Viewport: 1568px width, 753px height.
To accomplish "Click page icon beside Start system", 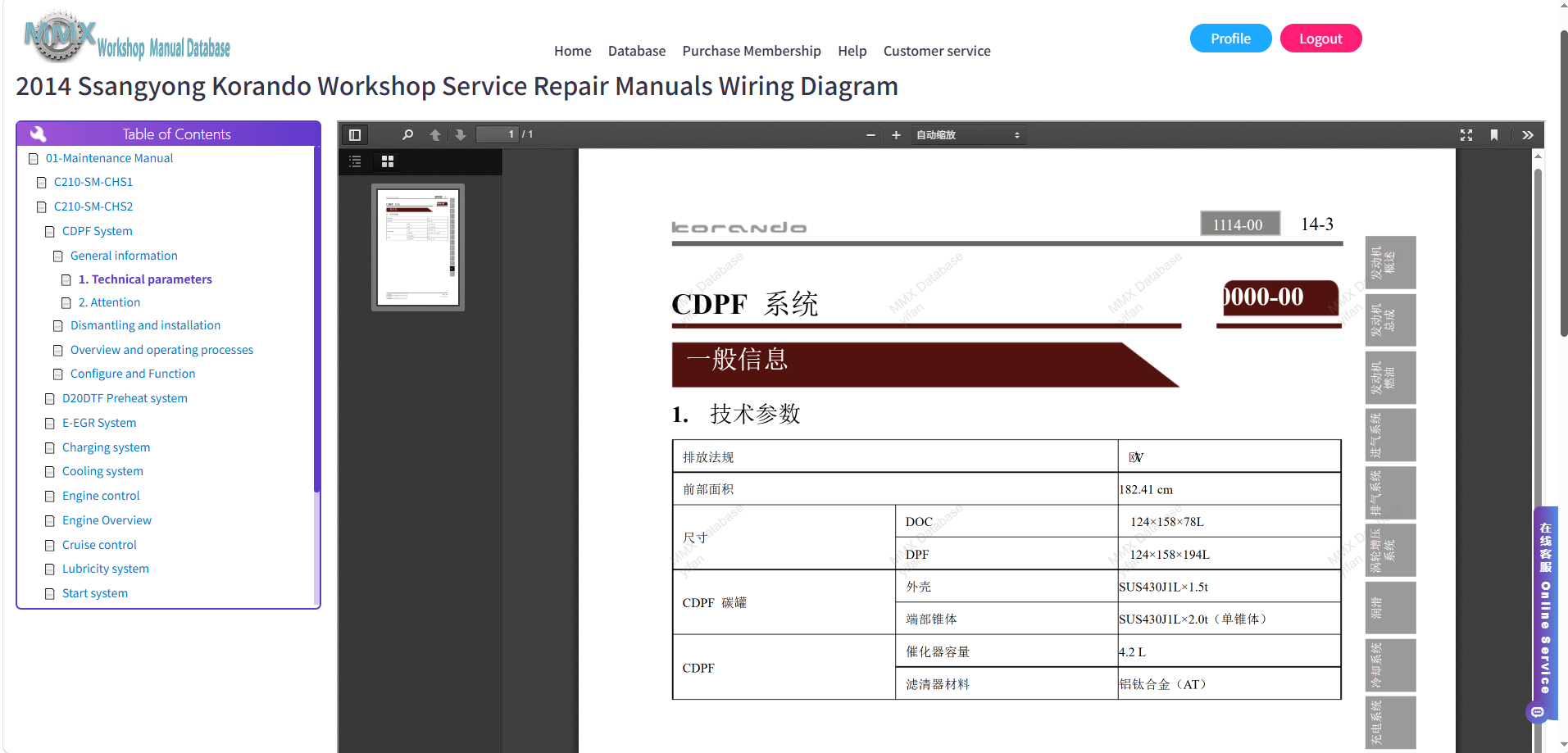I will coord(50,594).
